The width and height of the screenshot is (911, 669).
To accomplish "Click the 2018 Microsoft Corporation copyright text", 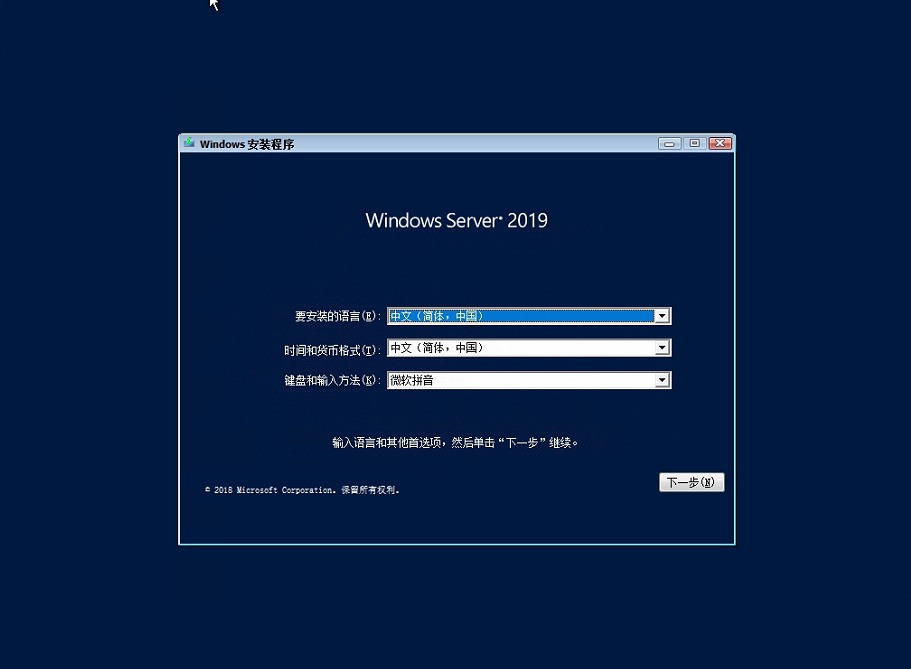I will click(x=302, y=490).
